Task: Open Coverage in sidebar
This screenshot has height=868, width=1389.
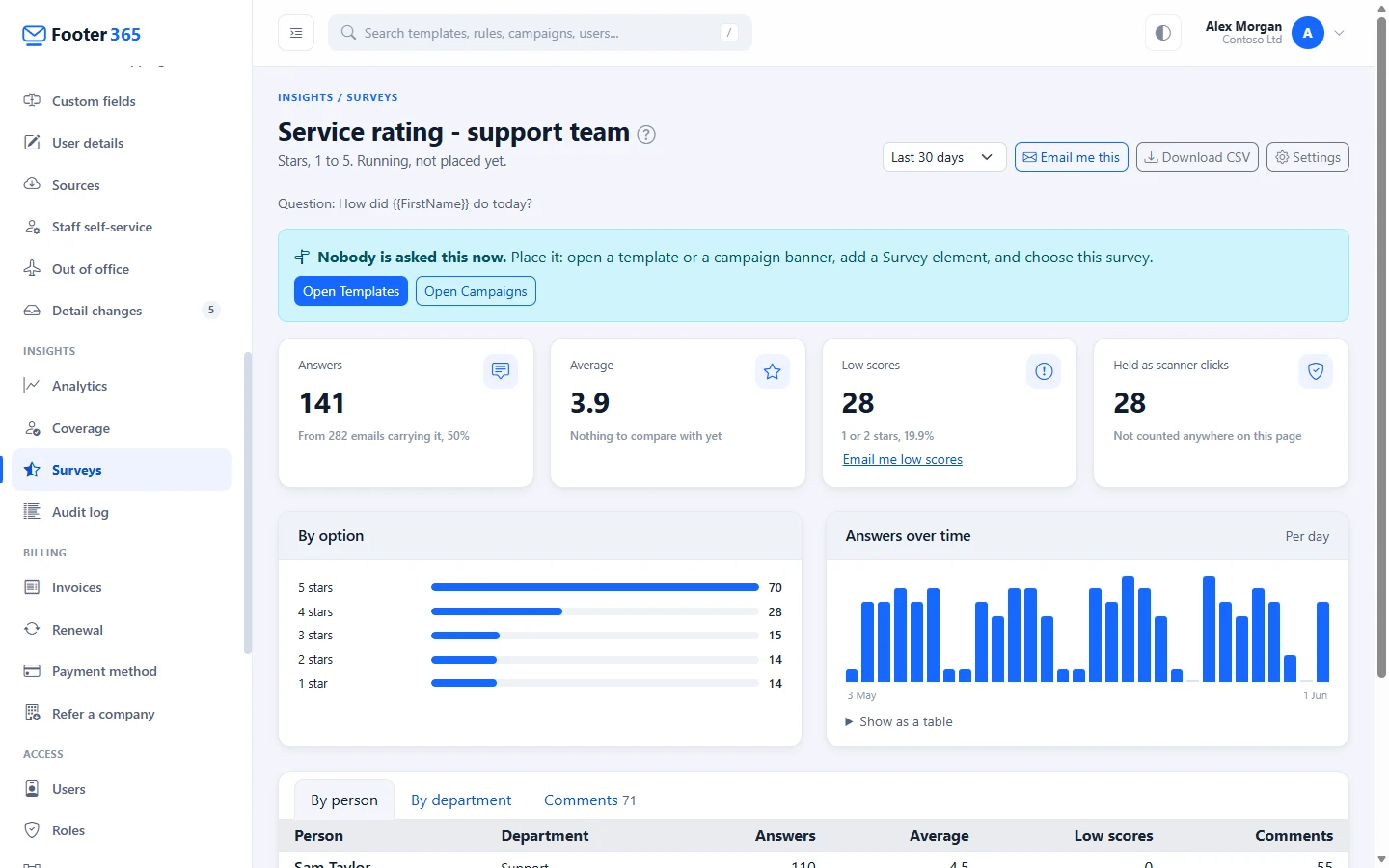Action: (x=122, y=428)
